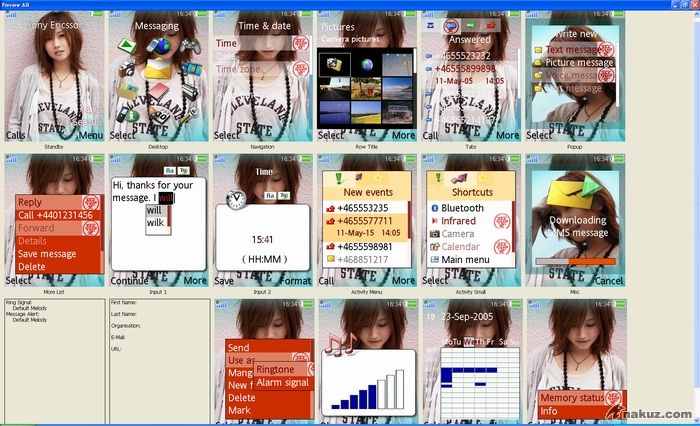Click the missed call icon beside +465553235
This screenshot has height=426, width=700.
[x=330, y=209]
